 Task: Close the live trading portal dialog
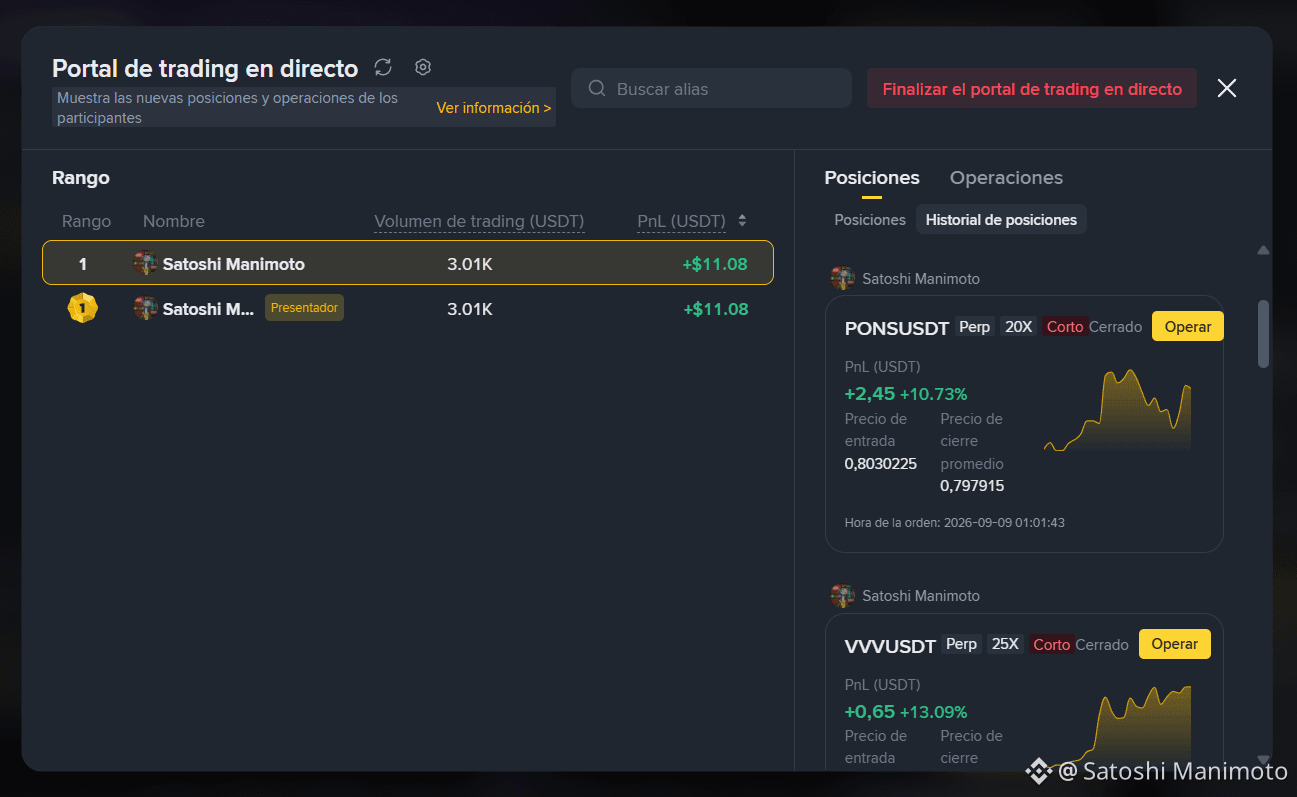pos(1227,88)
